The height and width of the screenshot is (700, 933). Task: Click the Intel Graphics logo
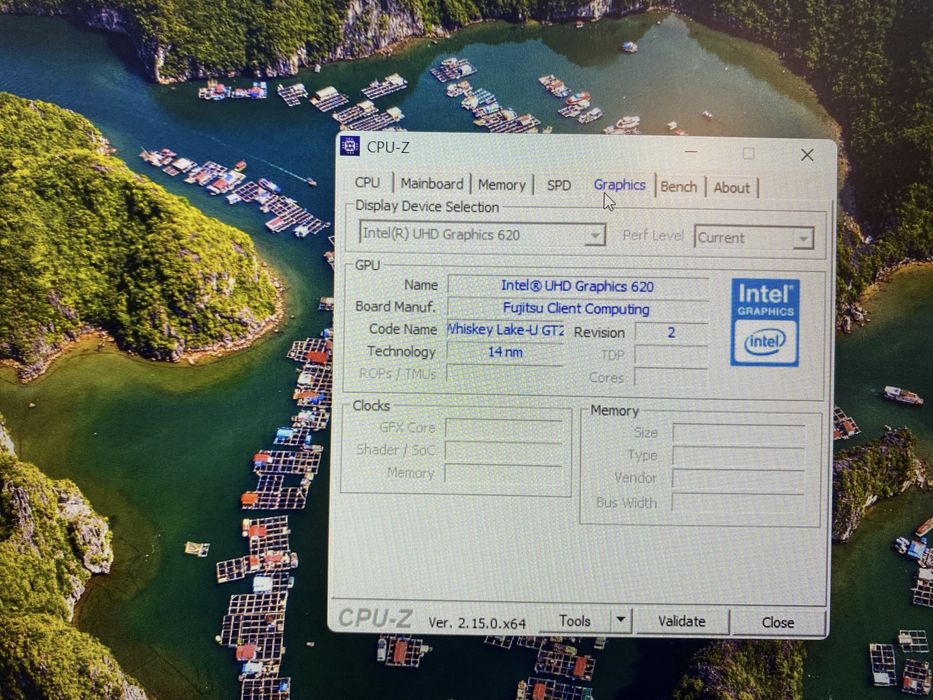pyautogui.click(x=765, y=322)
